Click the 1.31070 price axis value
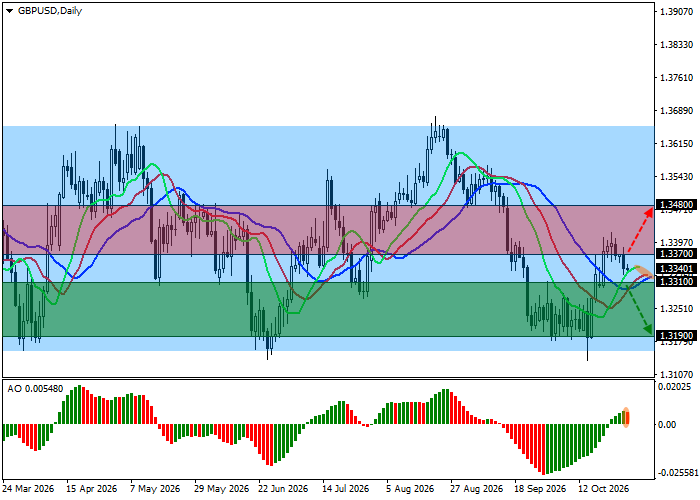 pos(677,375)
